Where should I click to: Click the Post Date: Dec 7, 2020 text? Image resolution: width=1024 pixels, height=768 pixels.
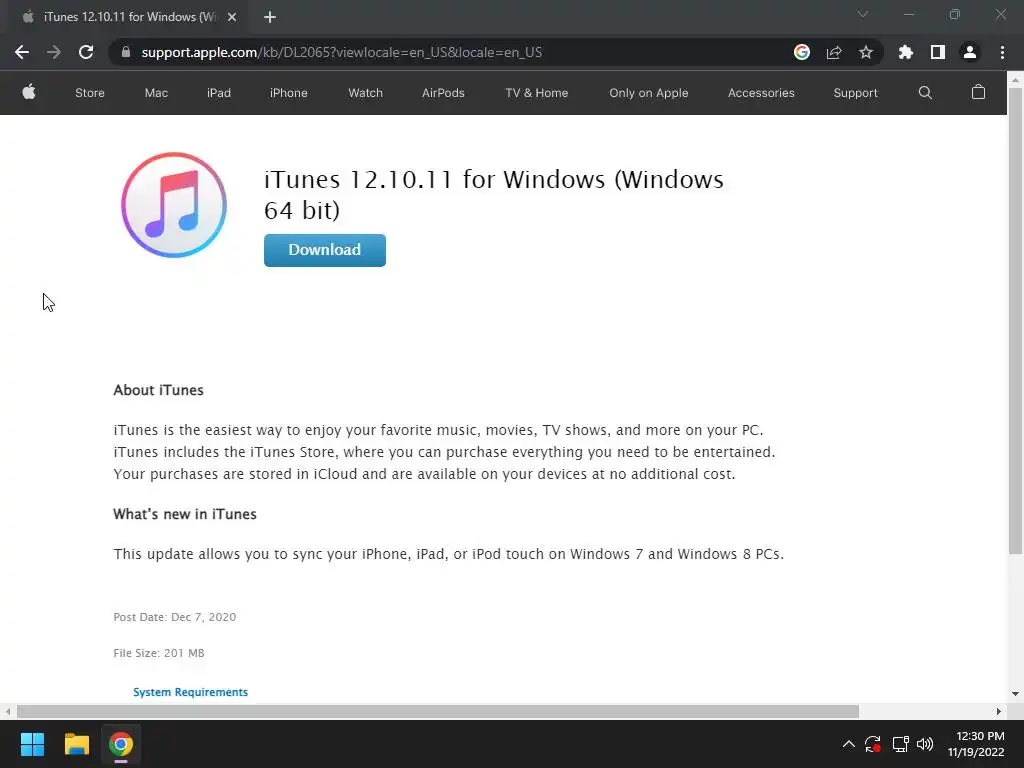(x=174, y=617)
